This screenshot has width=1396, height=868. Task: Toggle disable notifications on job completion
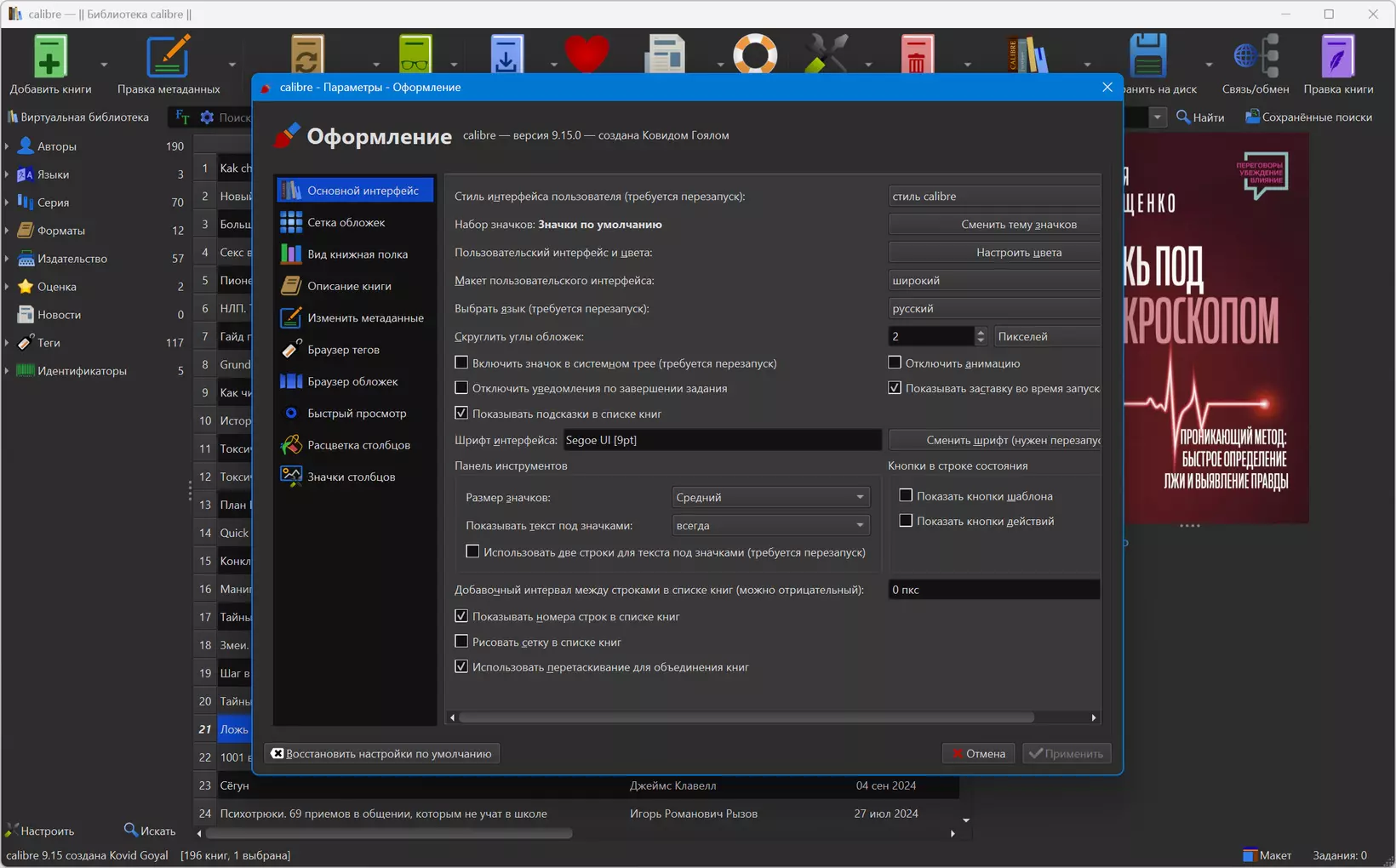coord(461,388)
